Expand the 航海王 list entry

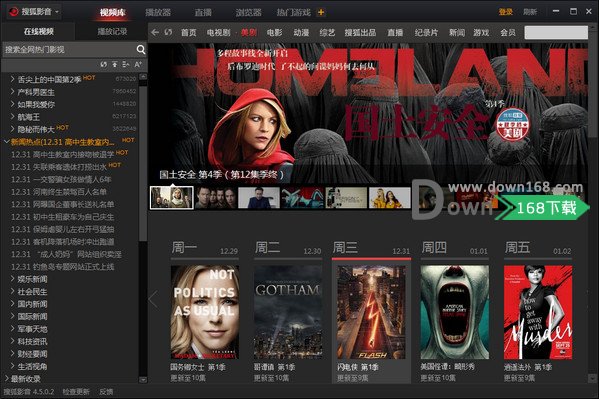point(12,117)
